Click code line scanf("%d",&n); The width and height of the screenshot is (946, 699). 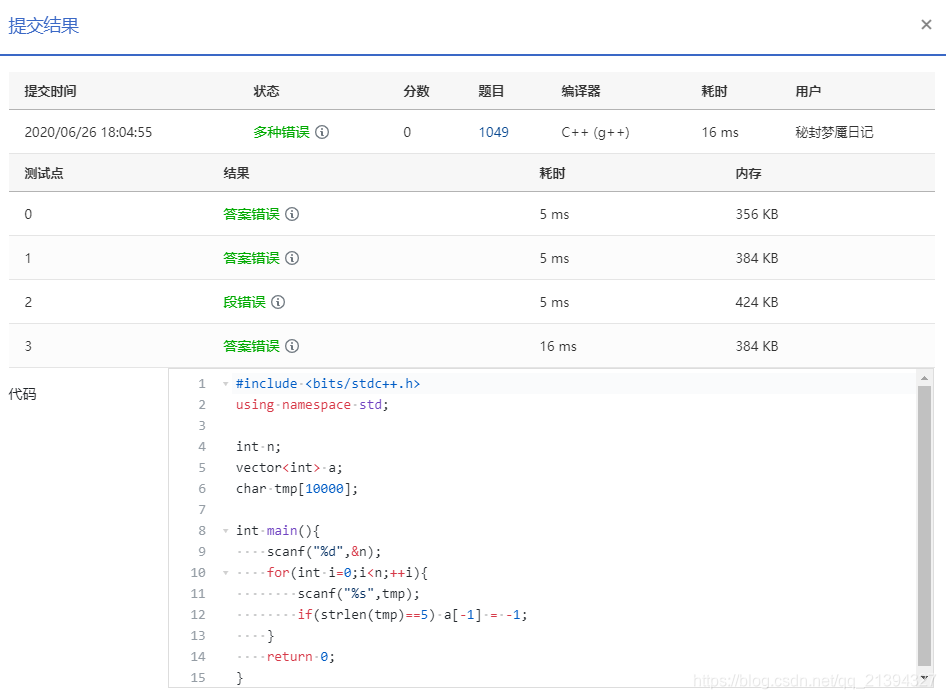pyautogui.click(x=324, y=551)
